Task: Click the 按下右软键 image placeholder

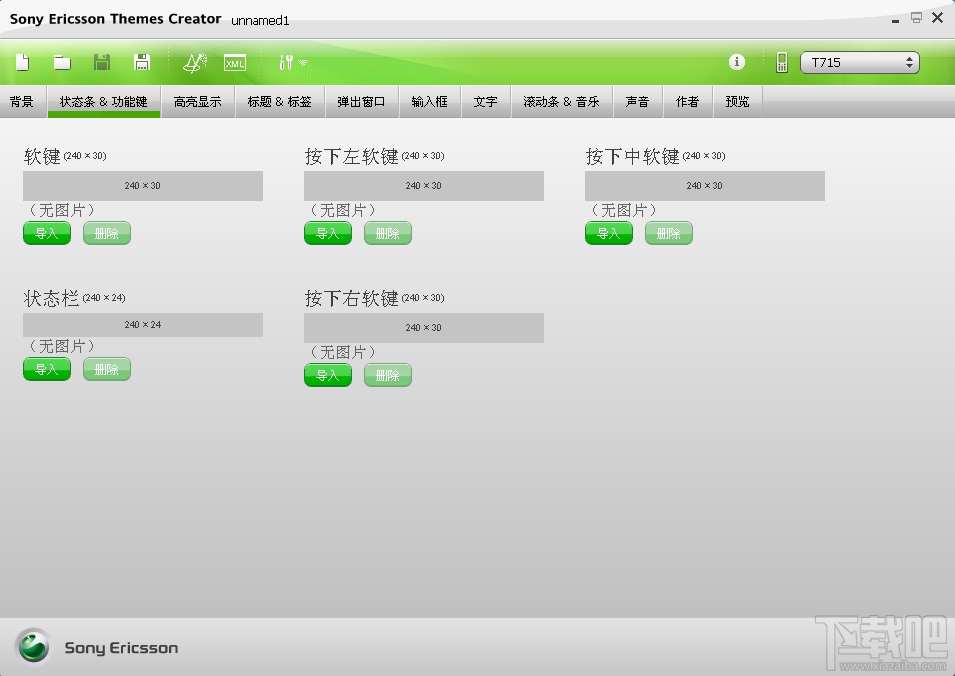Action: (423, 328)
